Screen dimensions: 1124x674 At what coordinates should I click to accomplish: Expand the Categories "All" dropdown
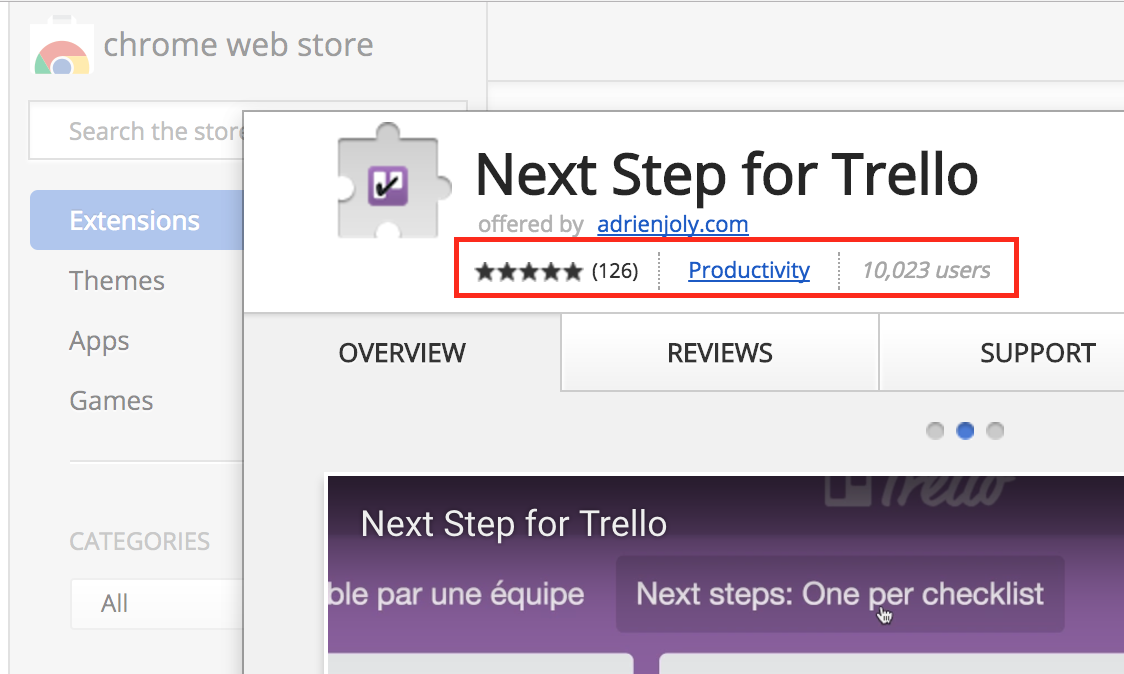[155, 604]
